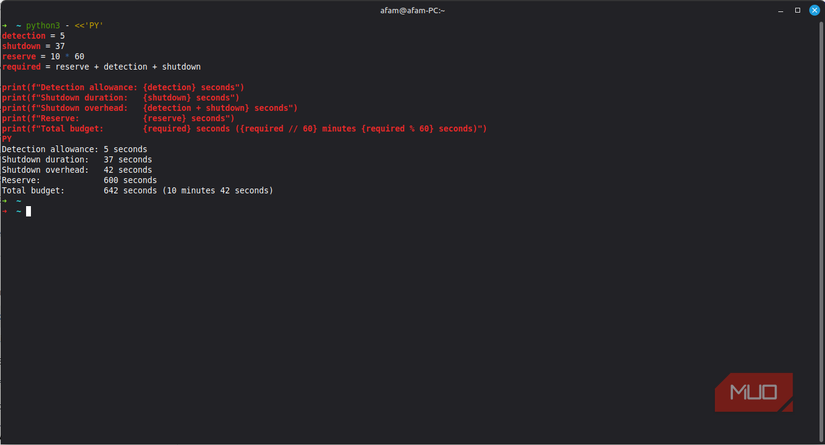
Task: Click the output 'Total budget: 642 seconds'
Action: coord(137,190)
